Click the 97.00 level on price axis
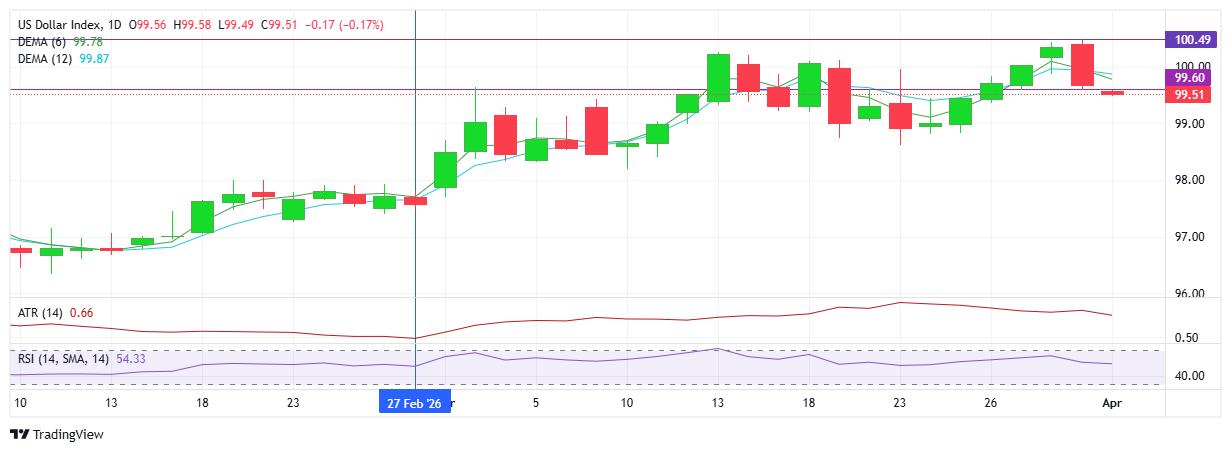 1189,237
